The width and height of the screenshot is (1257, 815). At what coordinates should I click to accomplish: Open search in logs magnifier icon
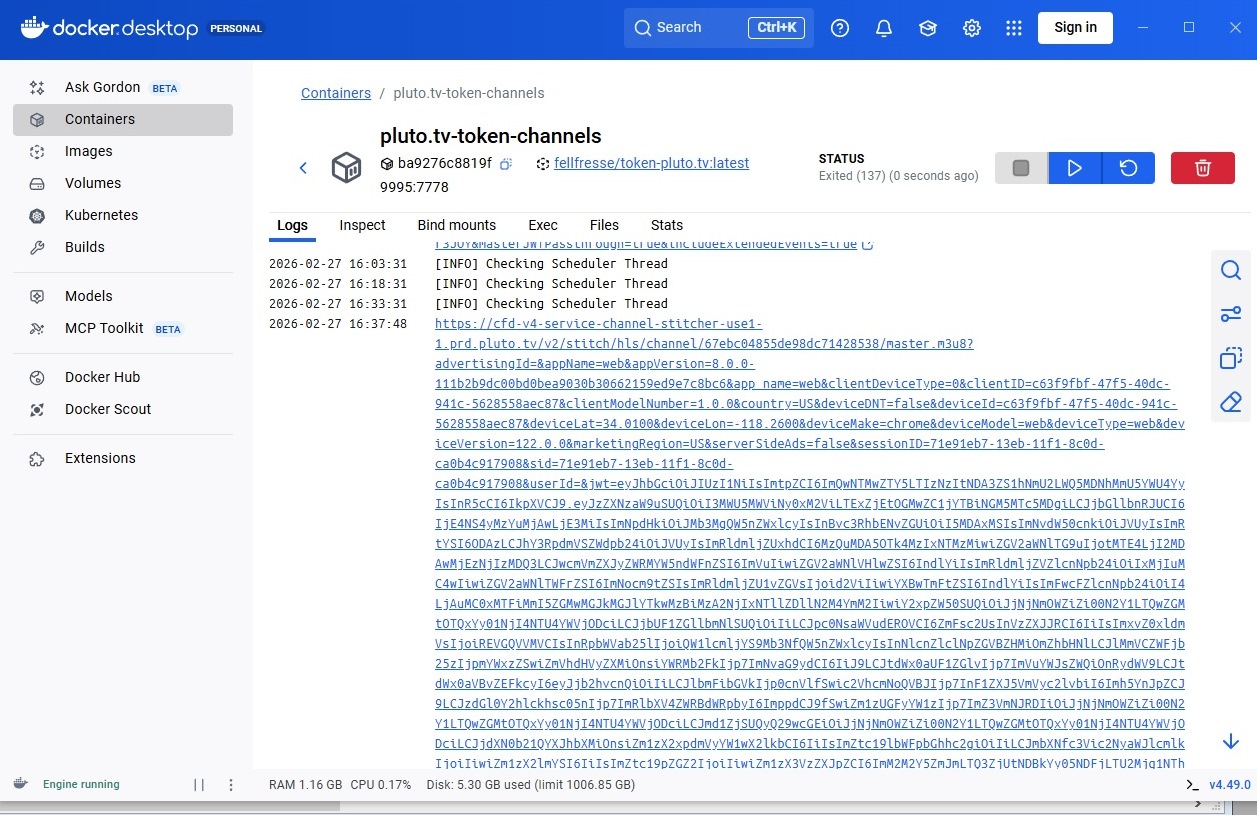[x=1231, y=270]
